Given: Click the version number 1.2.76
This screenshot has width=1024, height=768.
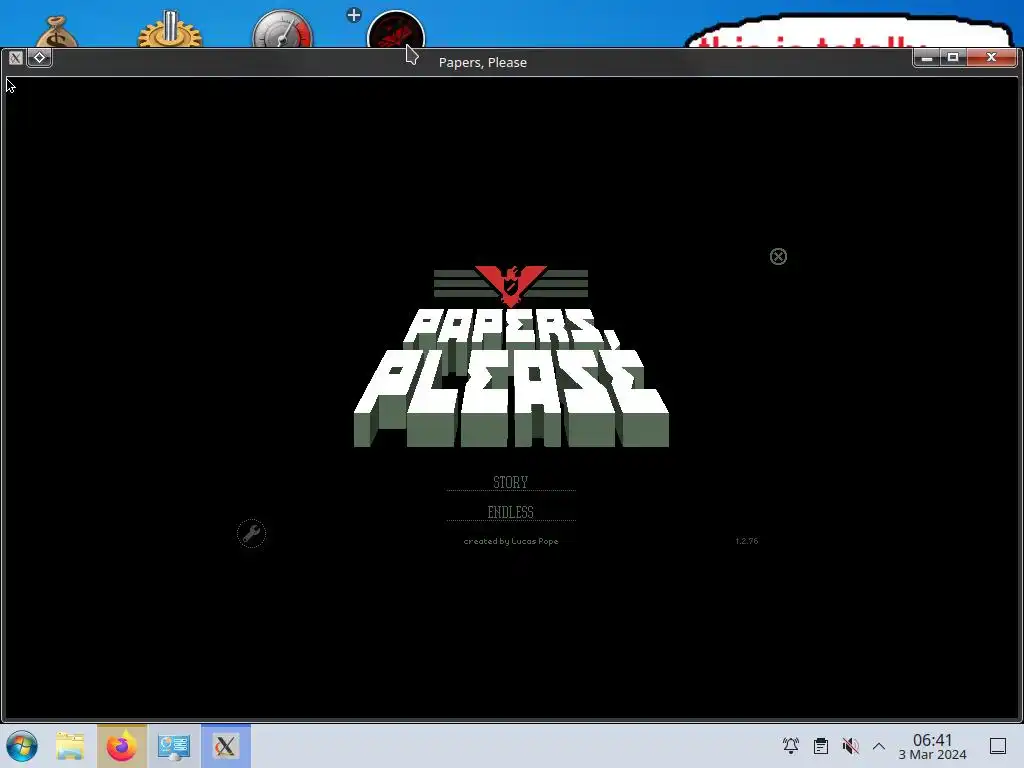Looking at the screenshot, I should point(746,541).
